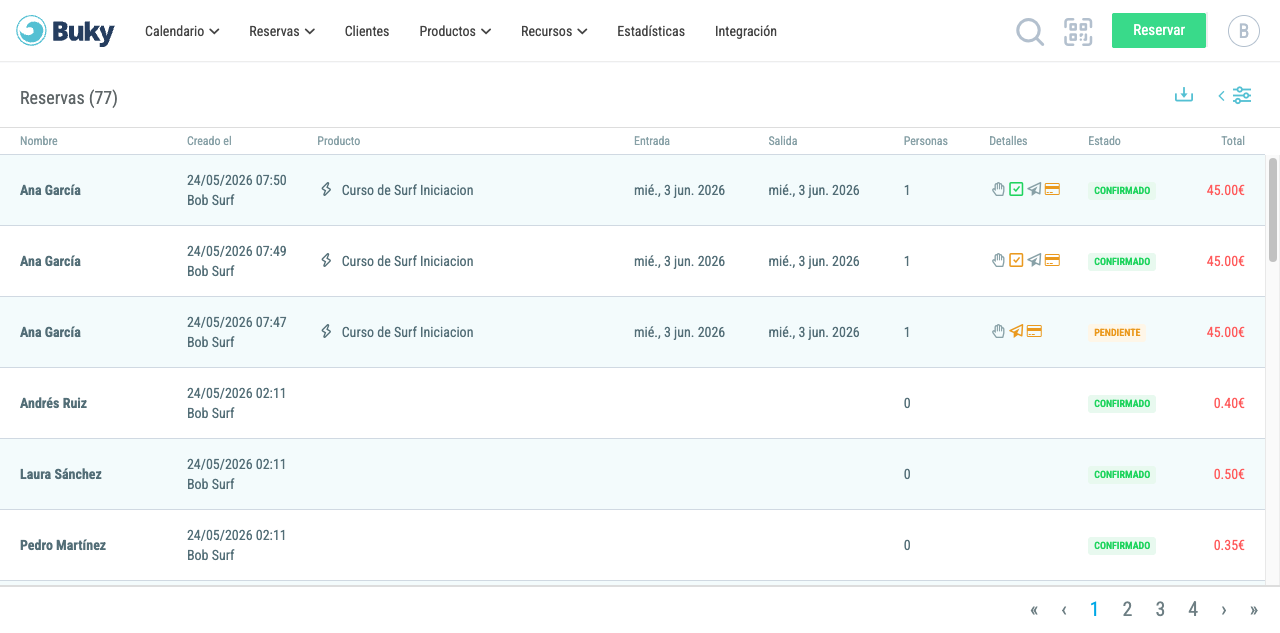Viewport: 1280px width, 633px height.
Task: Expand the Reservas dropdown menu
Action: 282,31
